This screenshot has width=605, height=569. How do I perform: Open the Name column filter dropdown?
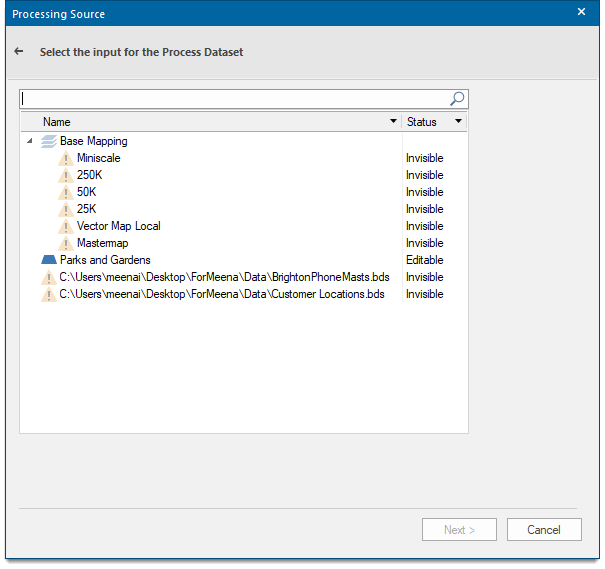[x=393, y=121]
